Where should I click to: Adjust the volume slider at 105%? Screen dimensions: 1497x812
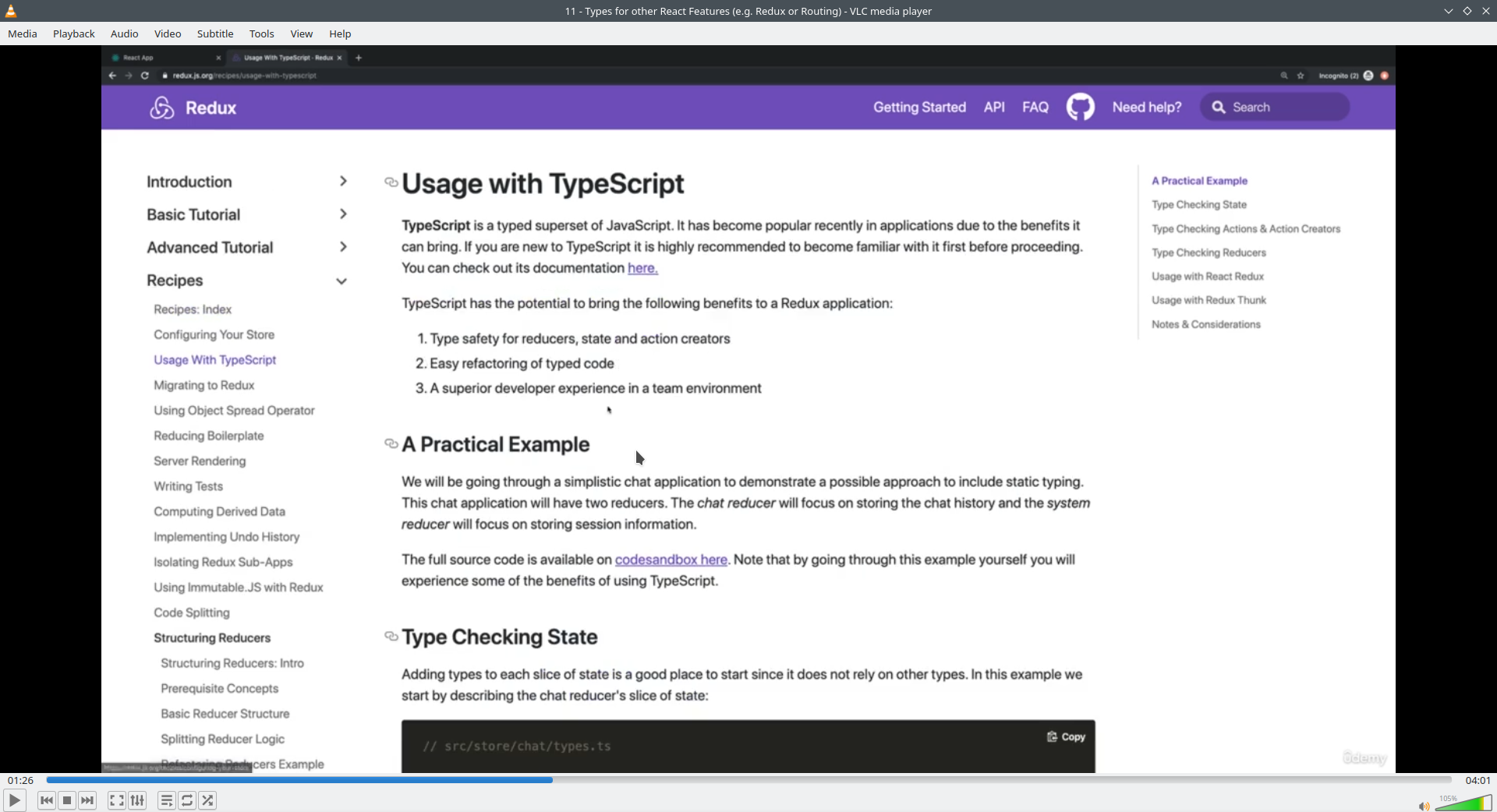pyautogui.click(x=1463, y=803)
